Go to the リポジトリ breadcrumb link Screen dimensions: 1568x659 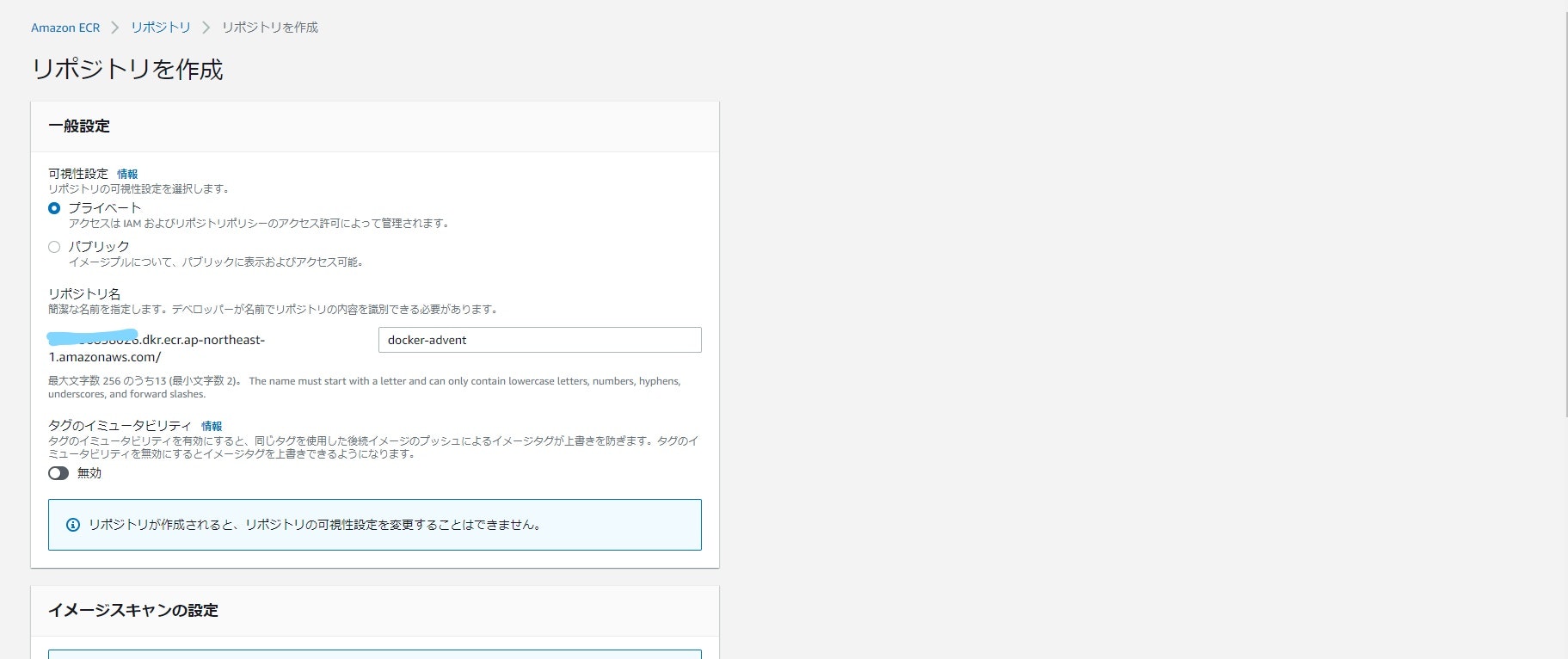click(x=161, y=28)
